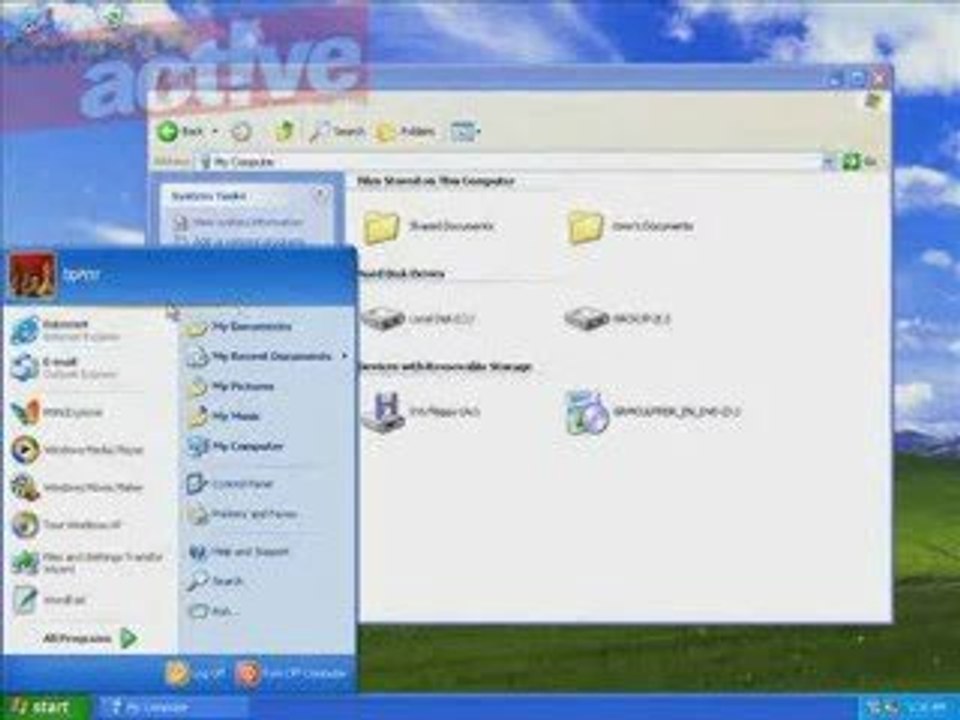
Task: Click Back in My Computer toolbar
Action: (x=181, y=131)
